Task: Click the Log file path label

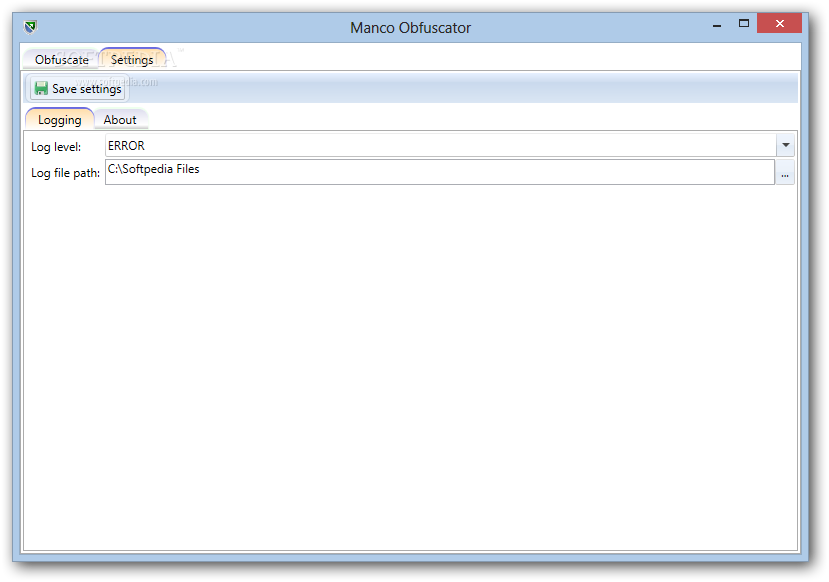Action: [65, 173]
